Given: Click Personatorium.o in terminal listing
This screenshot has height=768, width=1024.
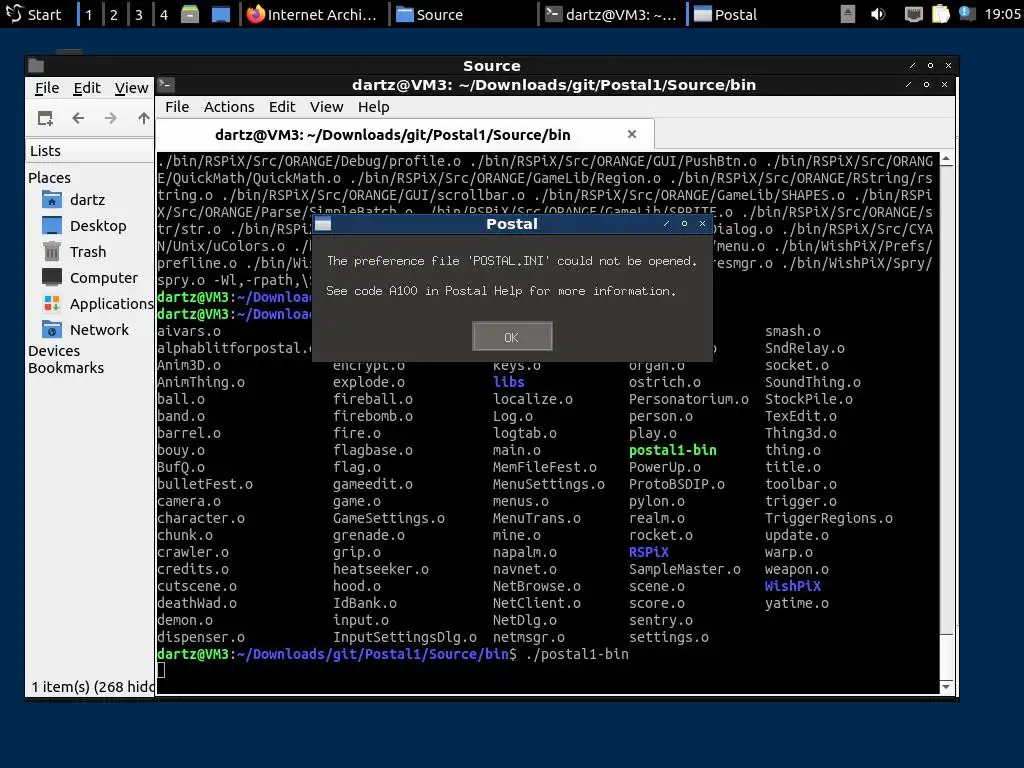Looking at the screenshot, I should point(688,399).
